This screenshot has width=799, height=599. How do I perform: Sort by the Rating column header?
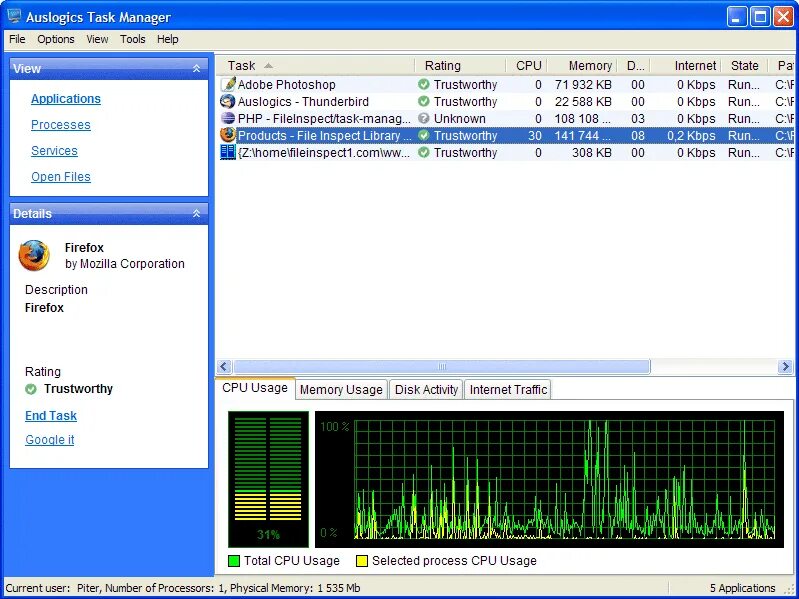point(460,66)
